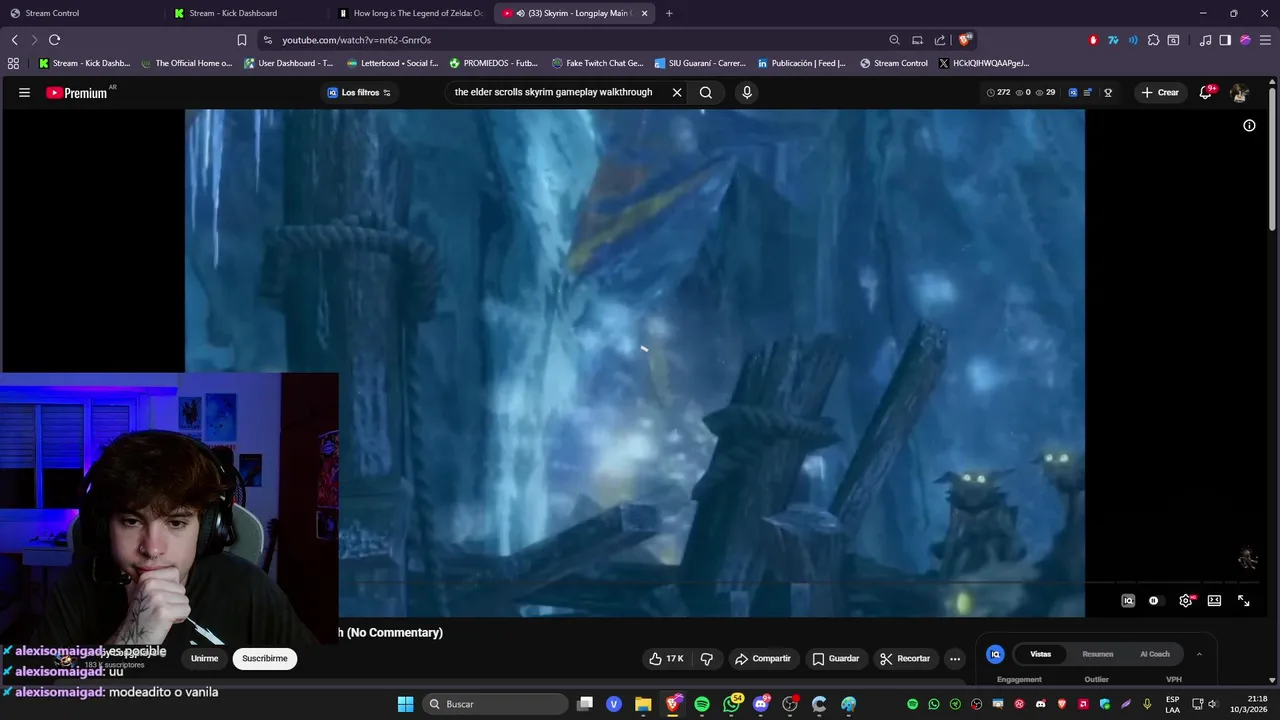Screen dimensions: 1280x720
Task: Select the Resumen tab in vidIQ panel
Action: [x=1098, y=654]
